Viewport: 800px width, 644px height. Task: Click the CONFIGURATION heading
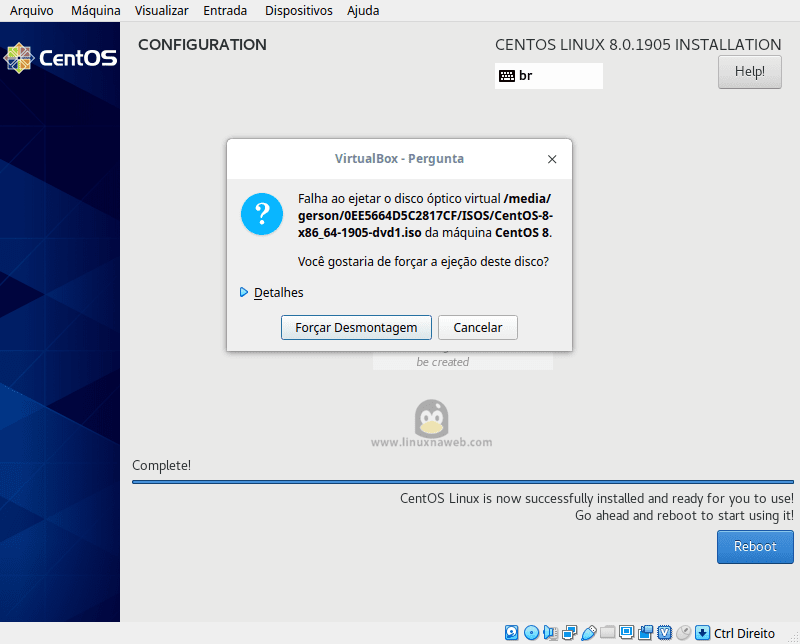203,45
